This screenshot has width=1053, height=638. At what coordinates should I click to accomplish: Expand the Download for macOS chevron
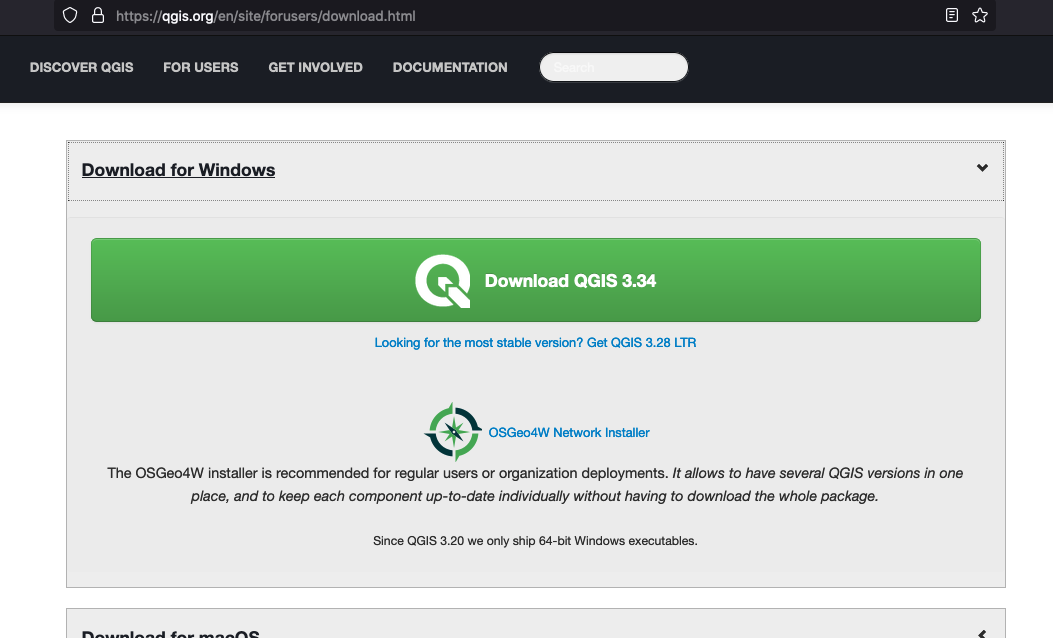982,633
